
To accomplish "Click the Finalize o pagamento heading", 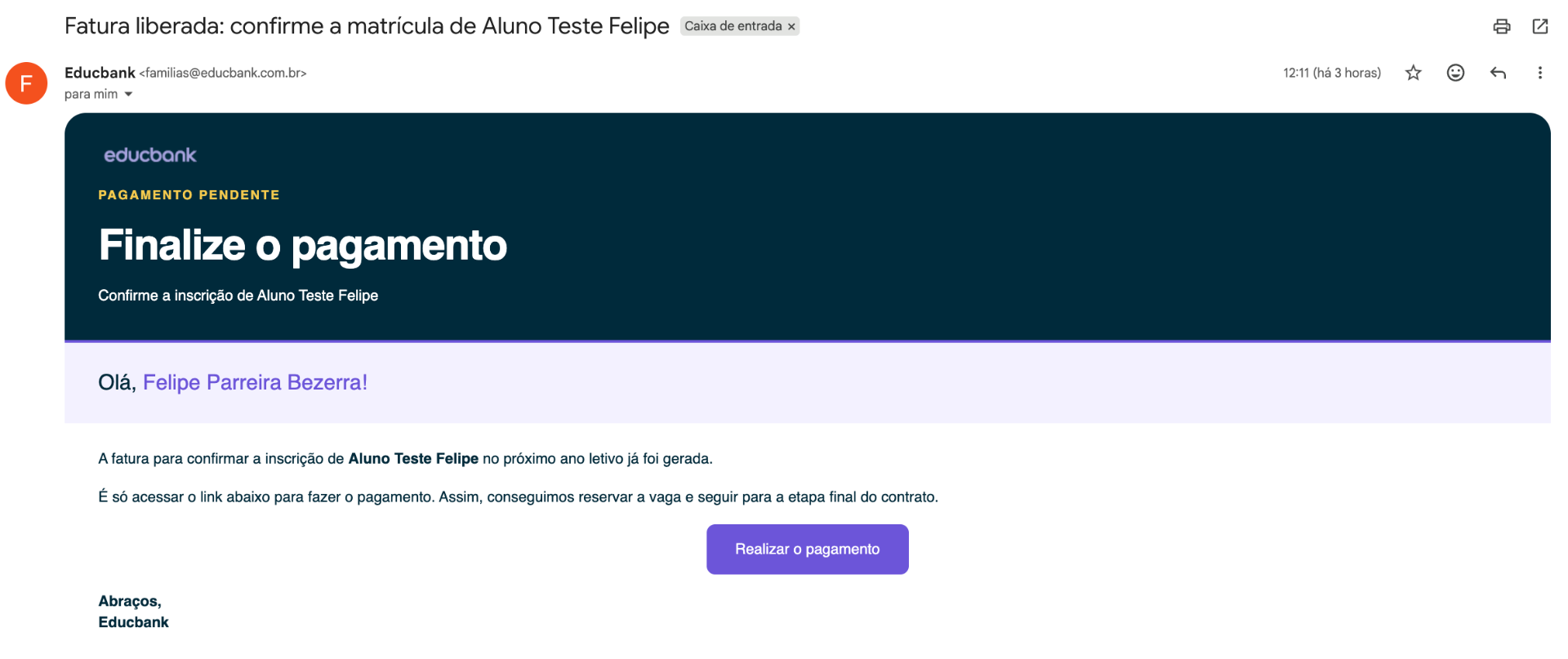I will pyautogui.click(x=302, y=245).
